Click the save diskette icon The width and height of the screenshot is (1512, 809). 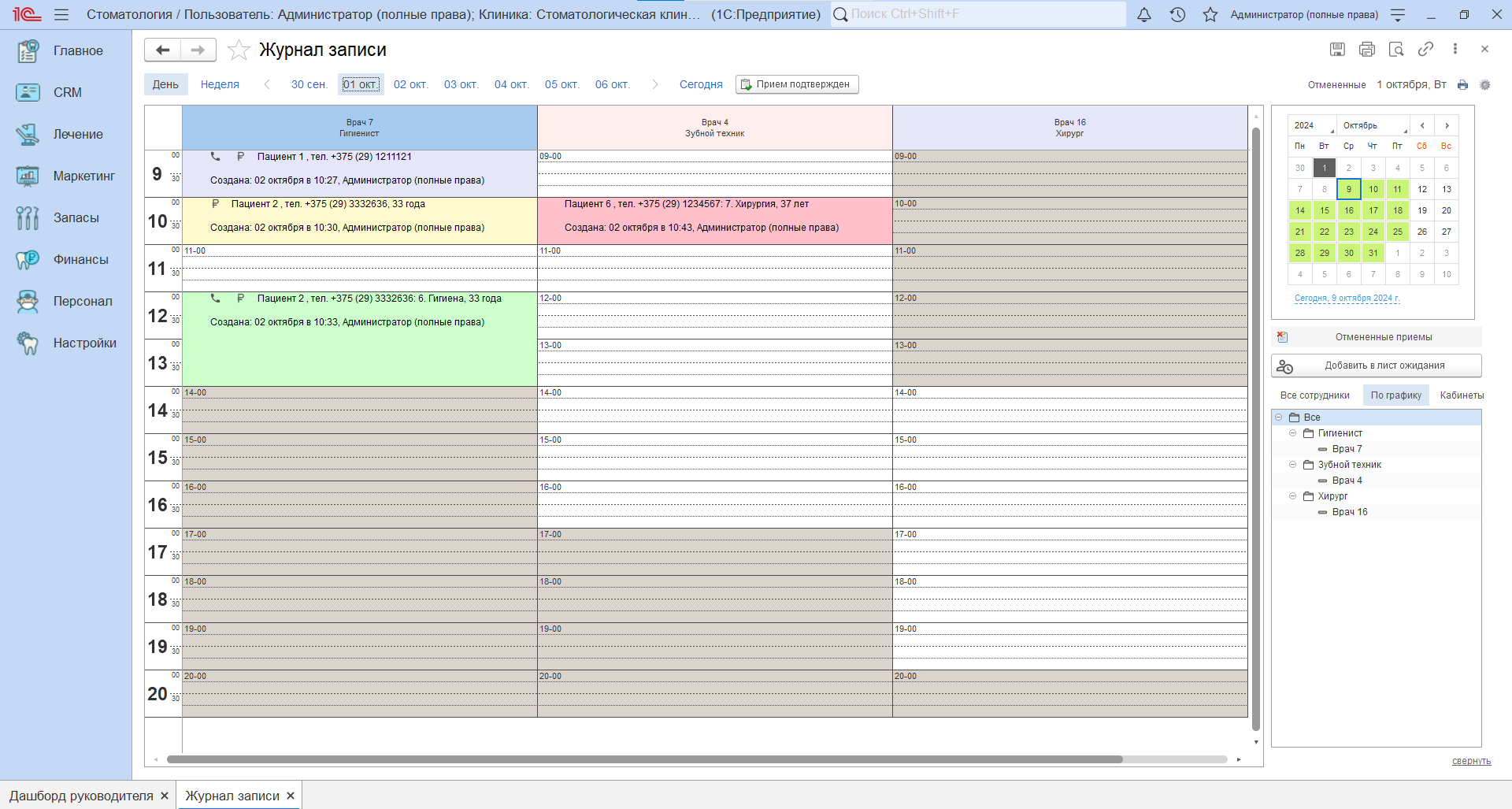coord(1337,50)
